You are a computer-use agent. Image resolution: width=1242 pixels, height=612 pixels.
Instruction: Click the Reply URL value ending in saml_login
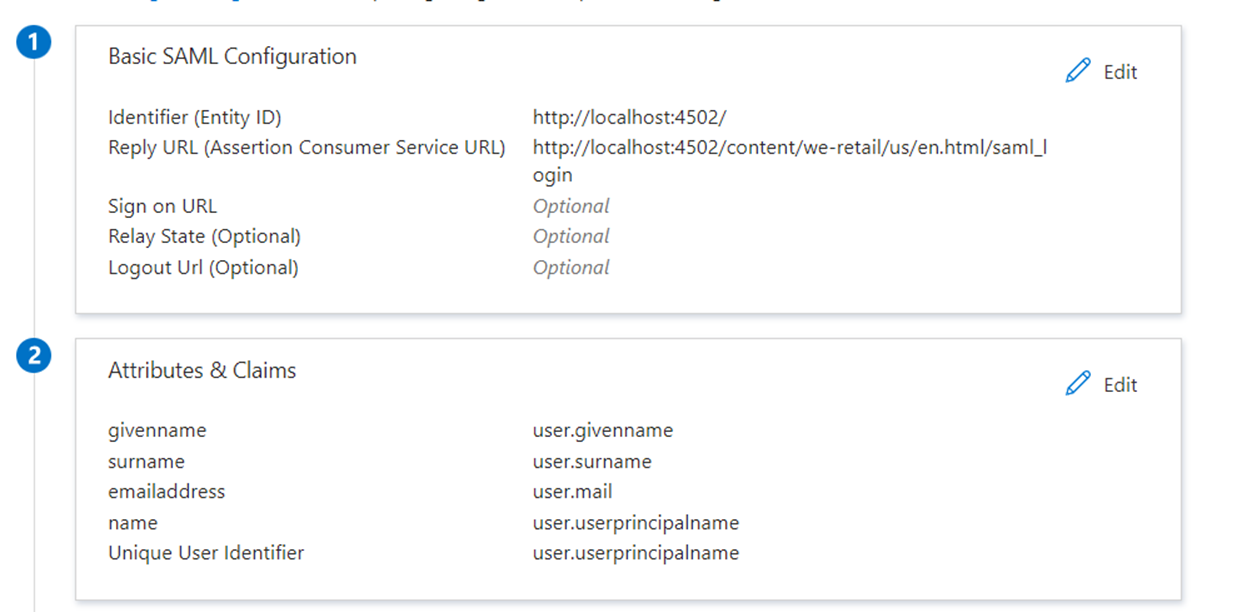coord(789,148)
